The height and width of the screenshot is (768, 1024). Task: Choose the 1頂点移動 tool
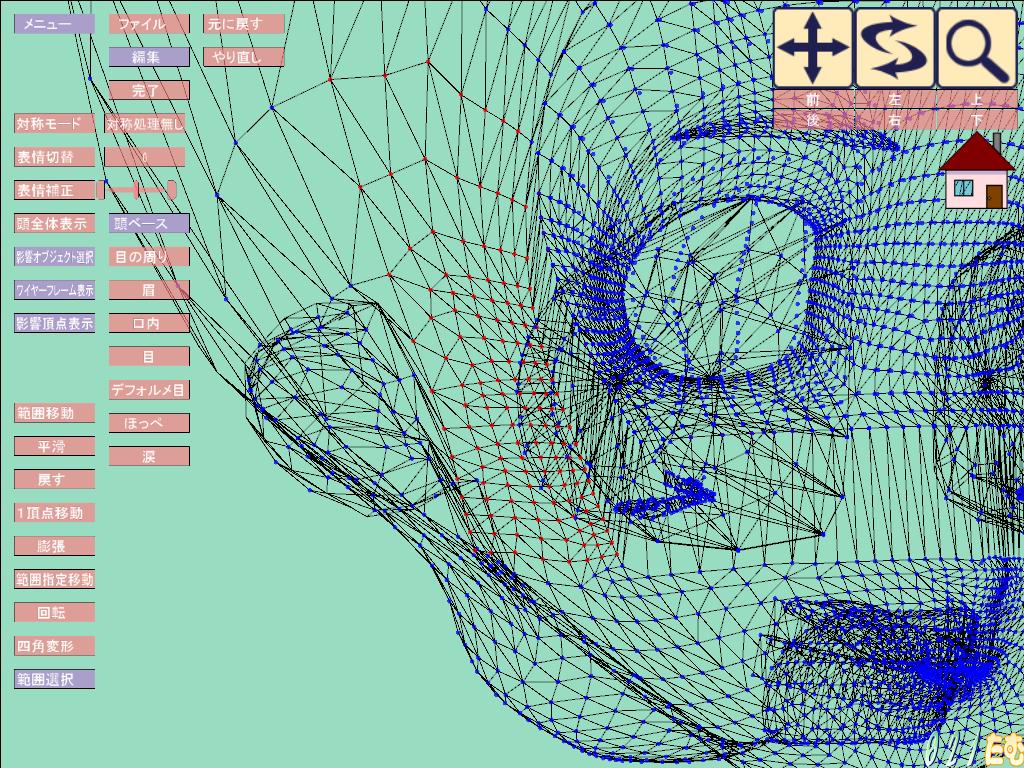point(54,513)
